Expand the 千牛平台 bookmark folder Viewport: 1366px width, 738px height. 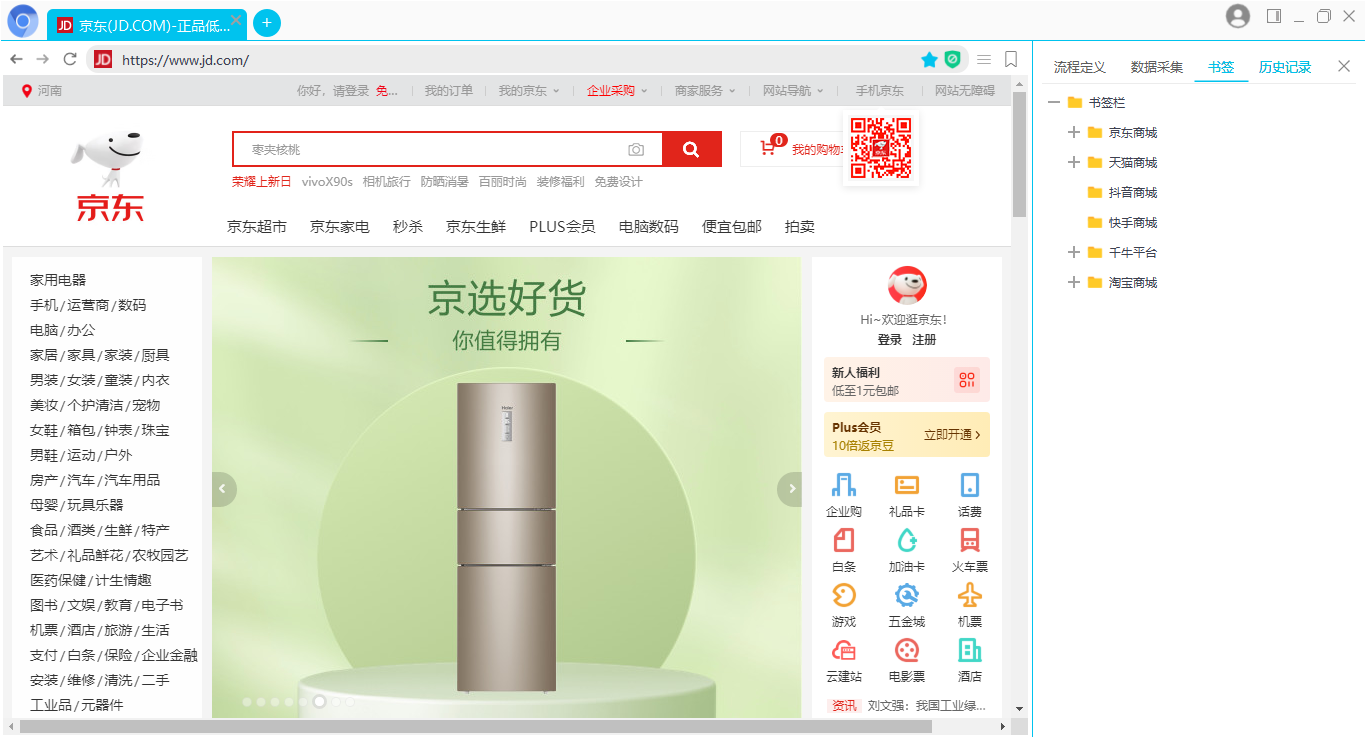(x=1074, y=252)
